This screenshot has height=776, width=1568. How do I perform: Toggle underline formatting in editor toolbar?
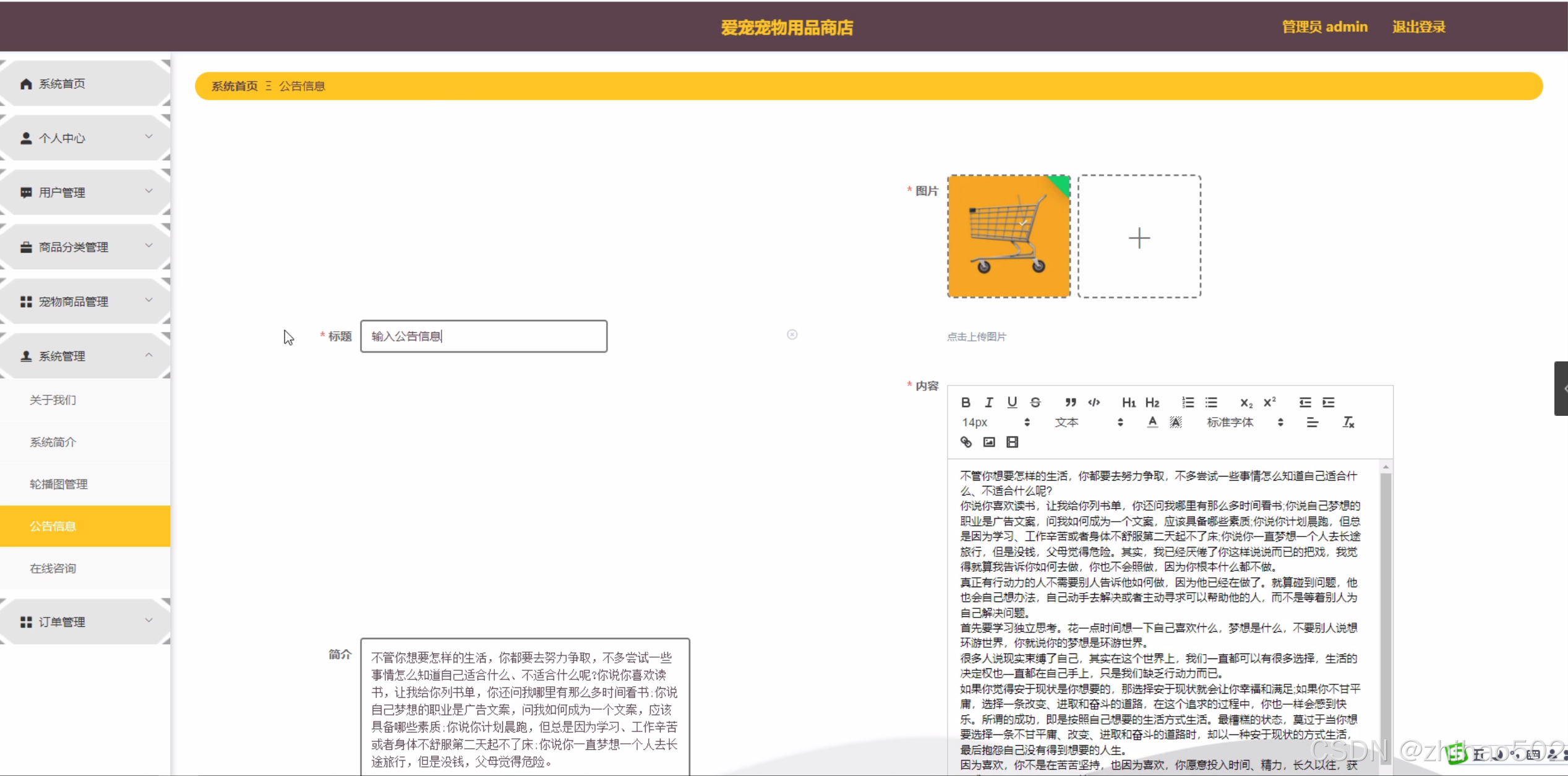1012,402
